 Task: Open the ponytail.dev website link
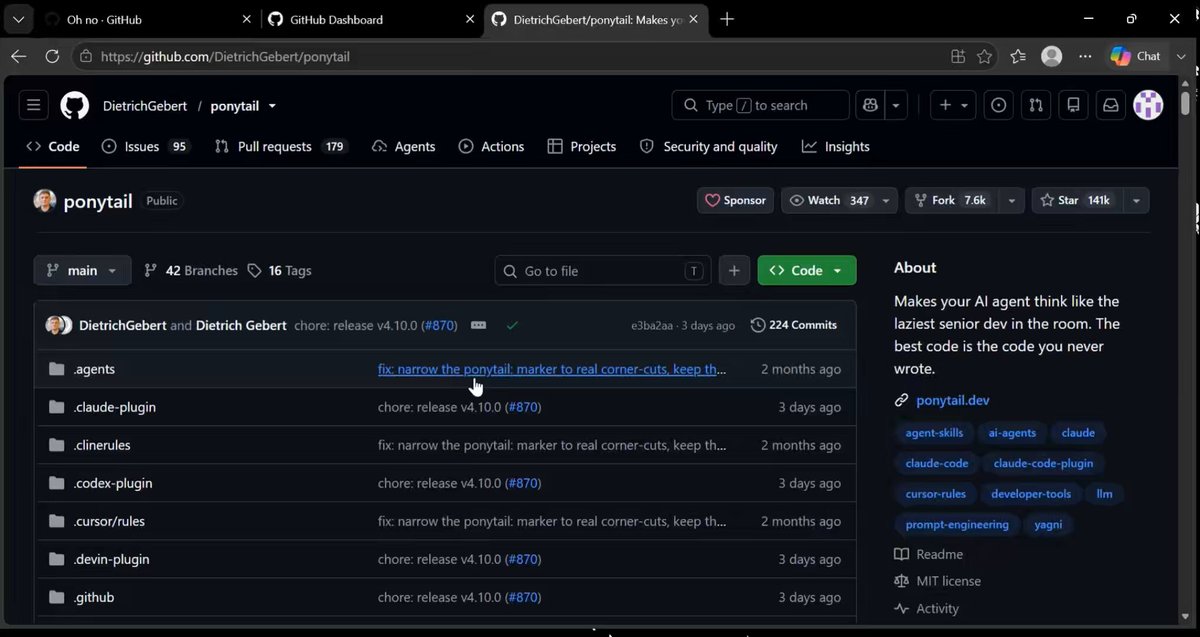point(953,400)
